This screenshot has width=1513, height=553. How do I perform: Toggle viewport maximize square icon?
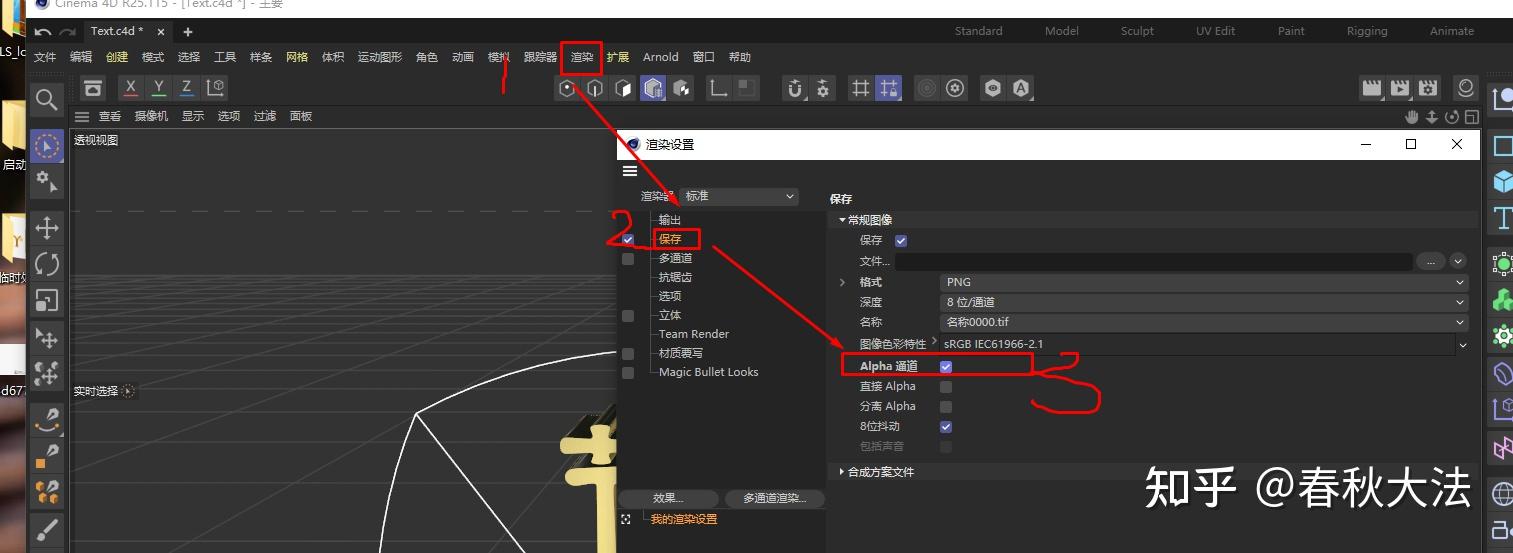(1471, 117)
